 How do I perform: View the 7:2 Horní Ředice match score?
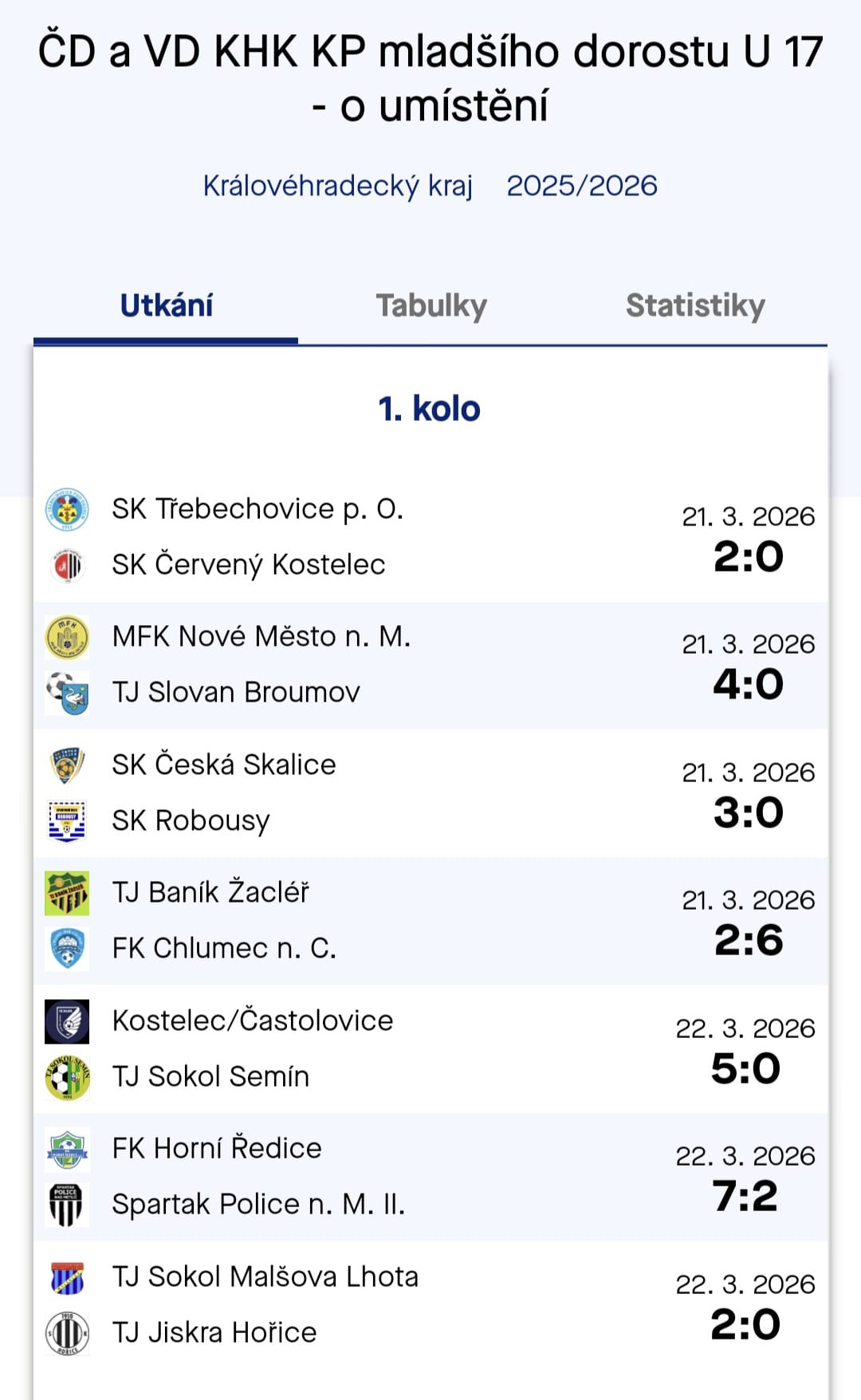coord(745,1197)
